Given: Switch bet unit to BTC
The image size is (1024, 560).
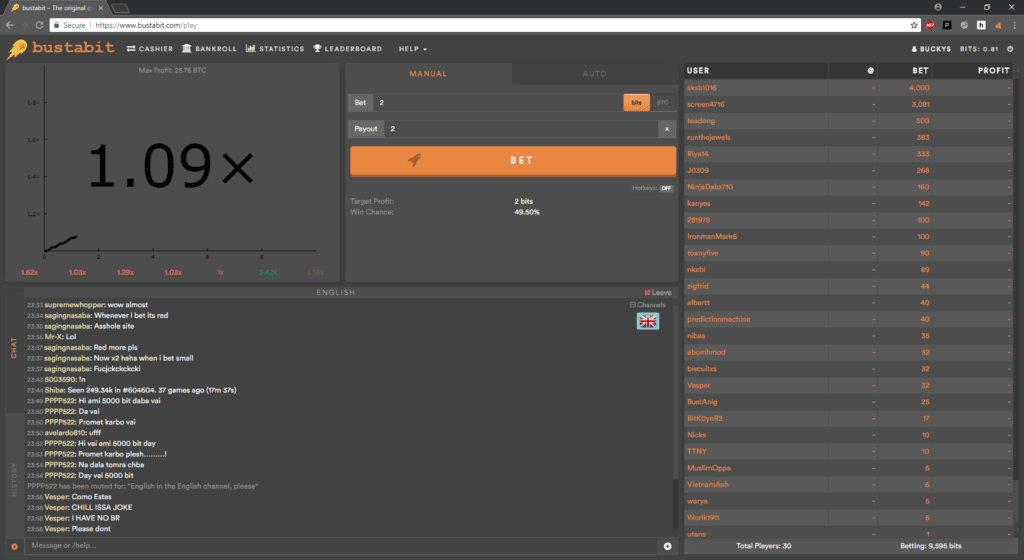Looking at the screenshot, I should [x=662, y=102].
